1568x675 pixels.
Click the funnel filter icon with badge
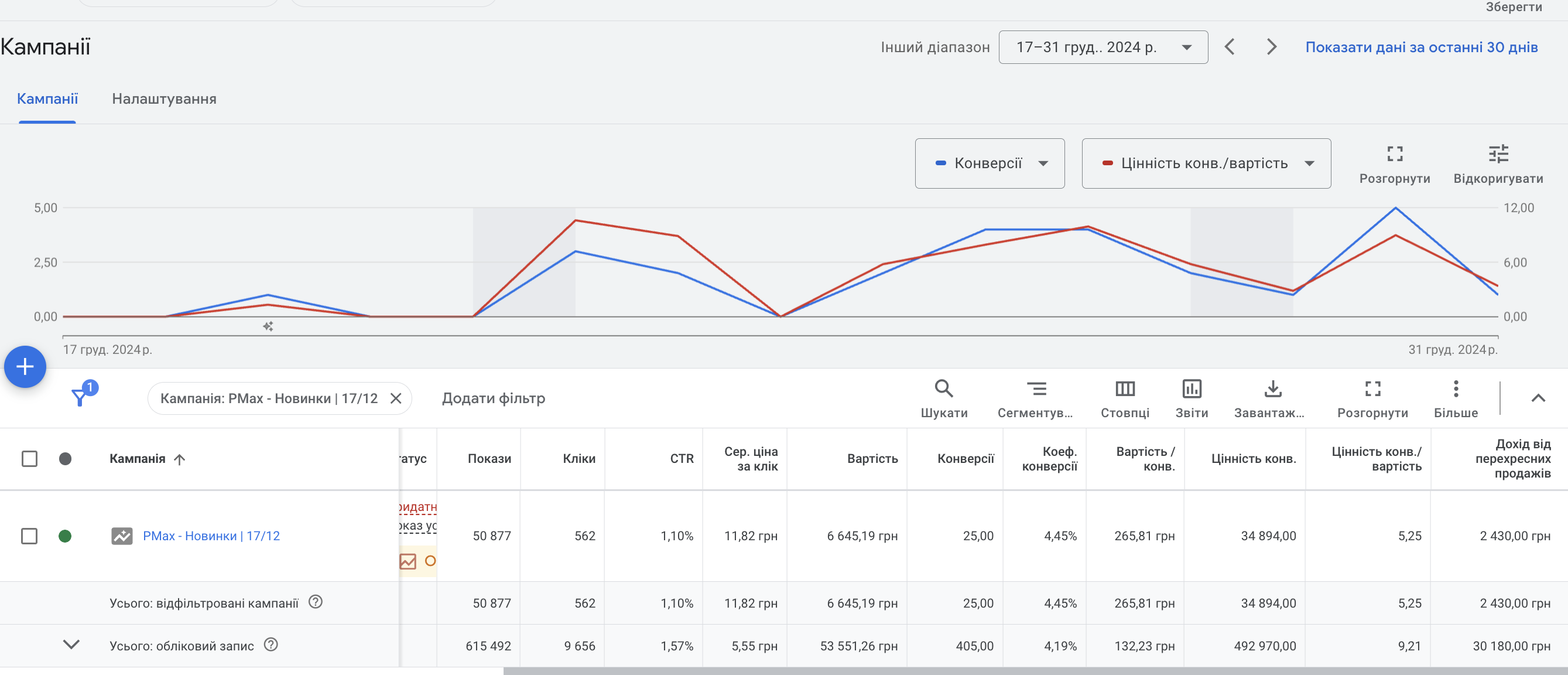(81, 396)
